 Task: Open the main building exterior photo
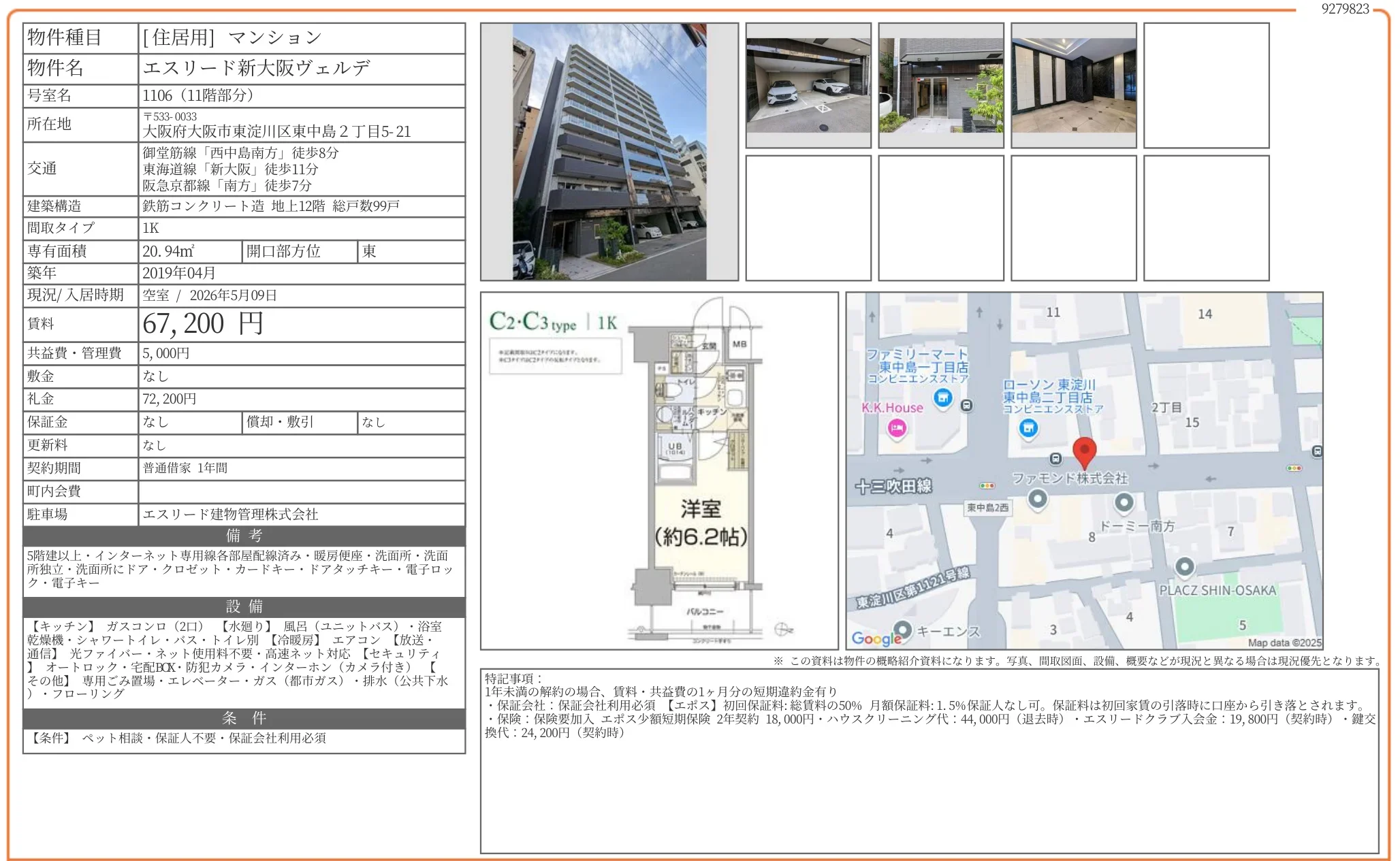pyautogui.click(x=609, y=152)
